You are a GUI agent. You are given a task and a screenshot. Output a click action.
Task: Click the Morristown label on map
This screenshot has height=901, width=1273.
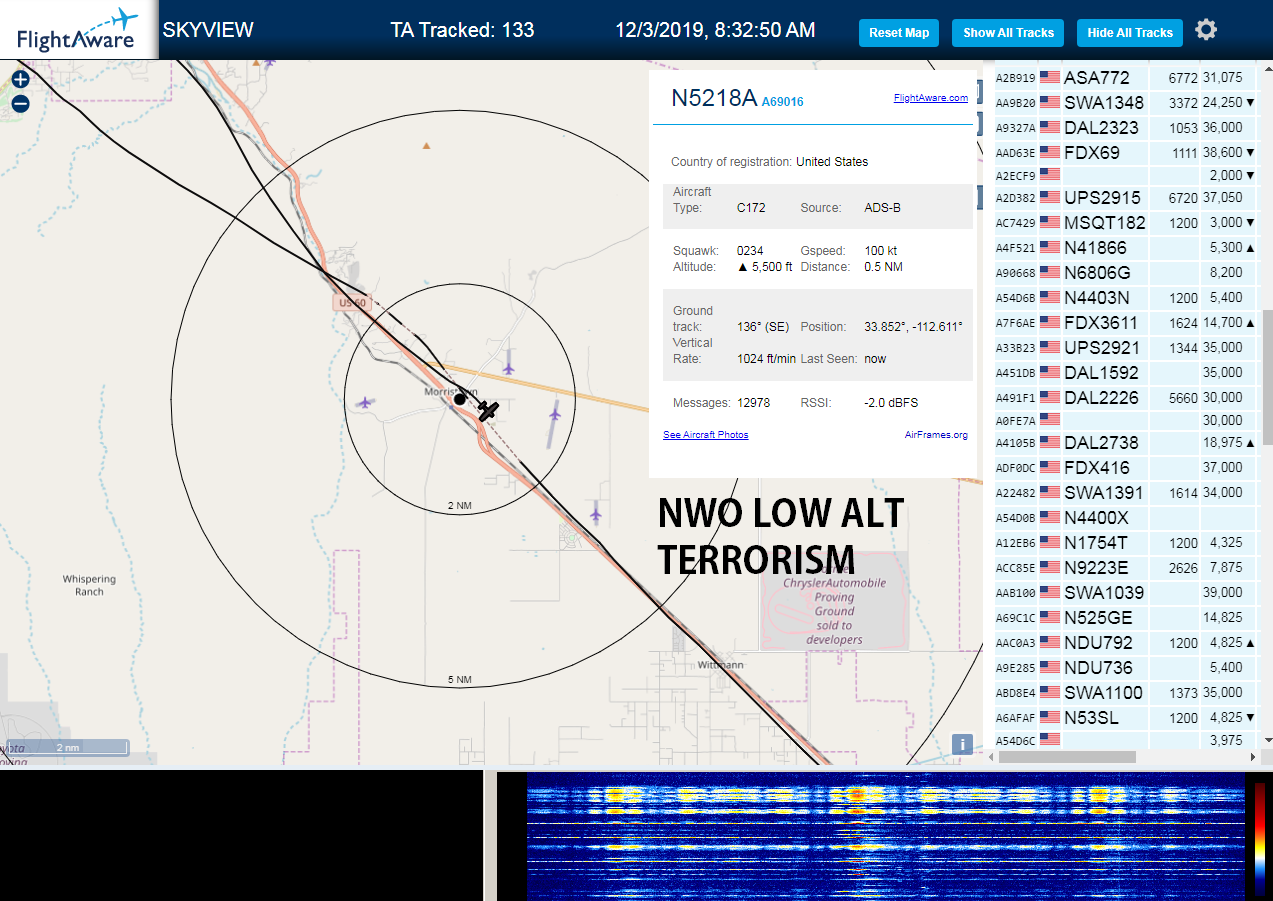tap(451, 391)
